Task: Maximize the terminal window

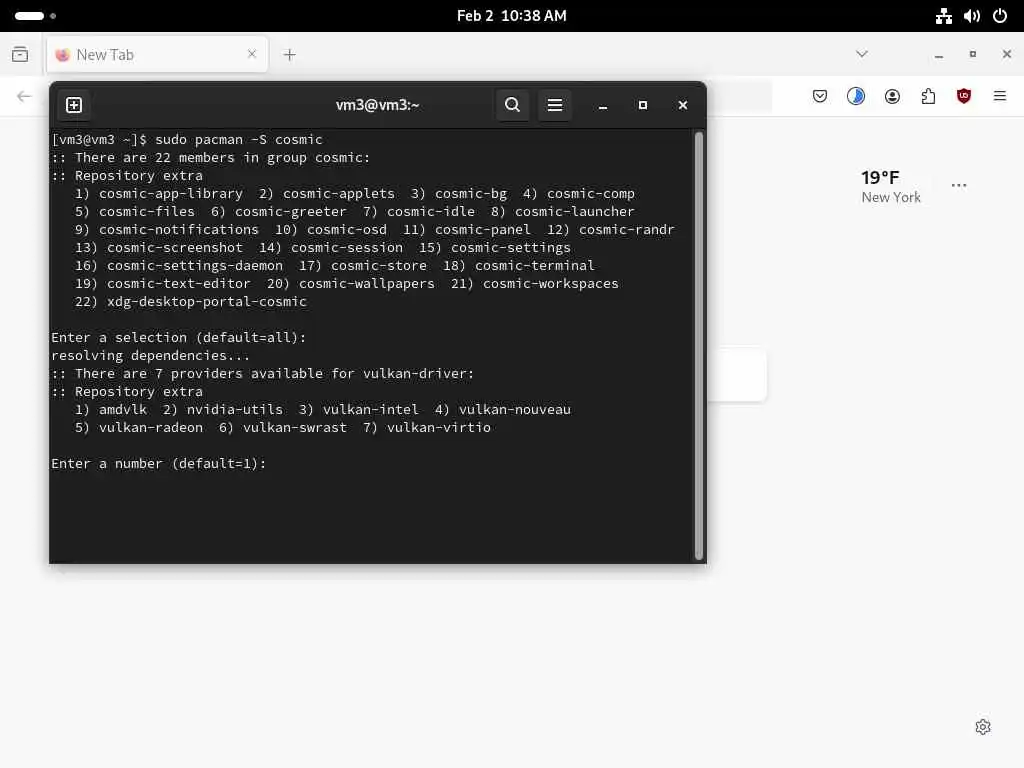Action: click(x=643, y=105)
